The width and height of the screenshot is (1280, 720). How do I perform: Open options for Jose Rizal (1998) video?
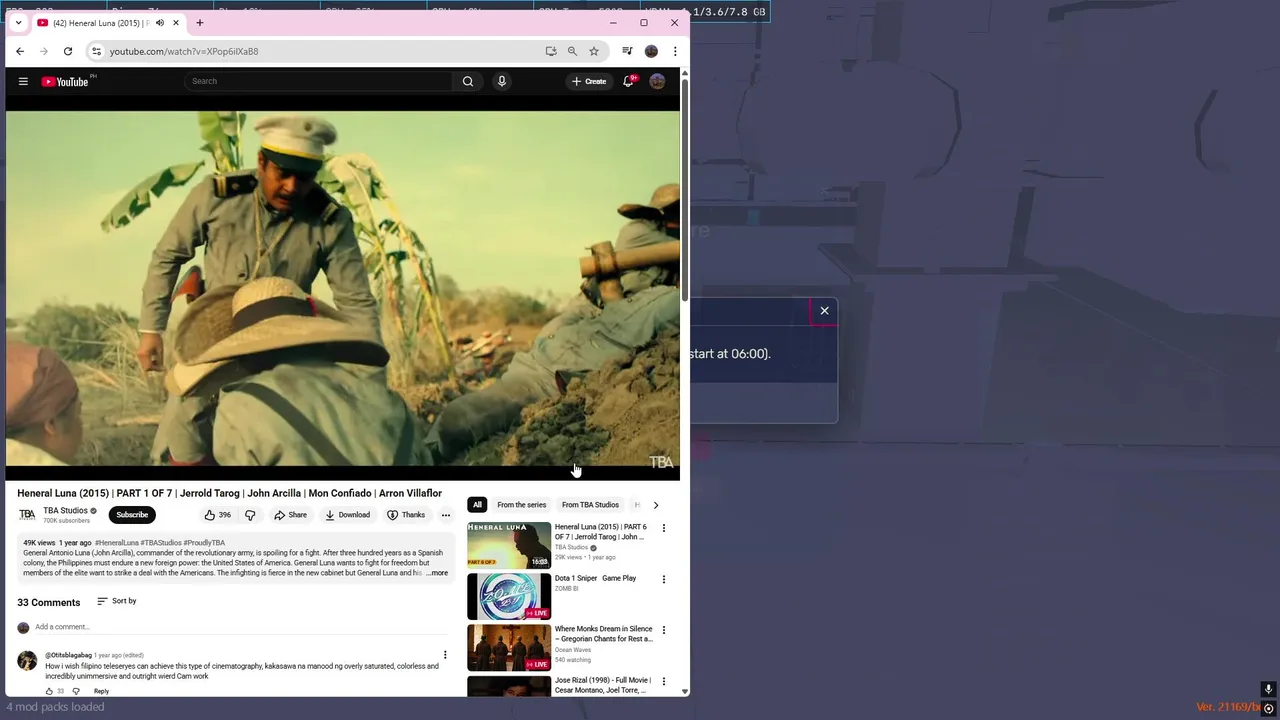663,681
